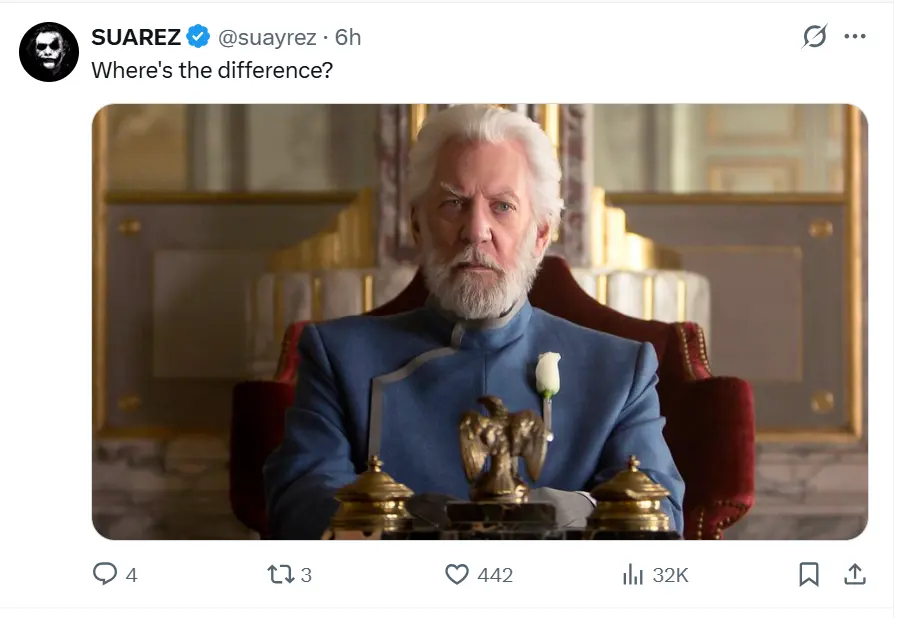
Task: Click the blue verified badge
Action: coord(199,37)
